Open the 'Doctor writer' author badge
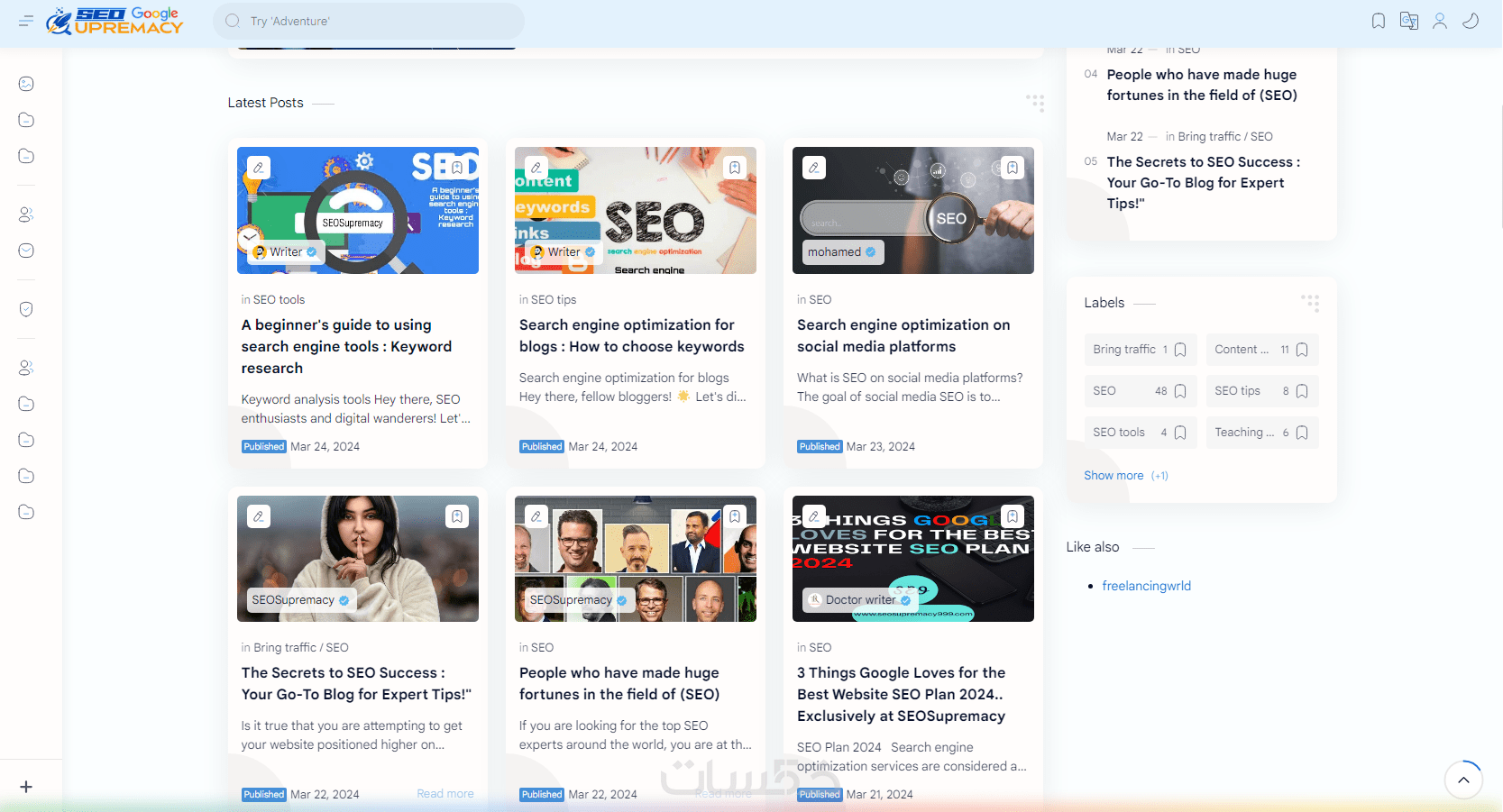This screenshot has height=812, width=1503. pos(860,600)
